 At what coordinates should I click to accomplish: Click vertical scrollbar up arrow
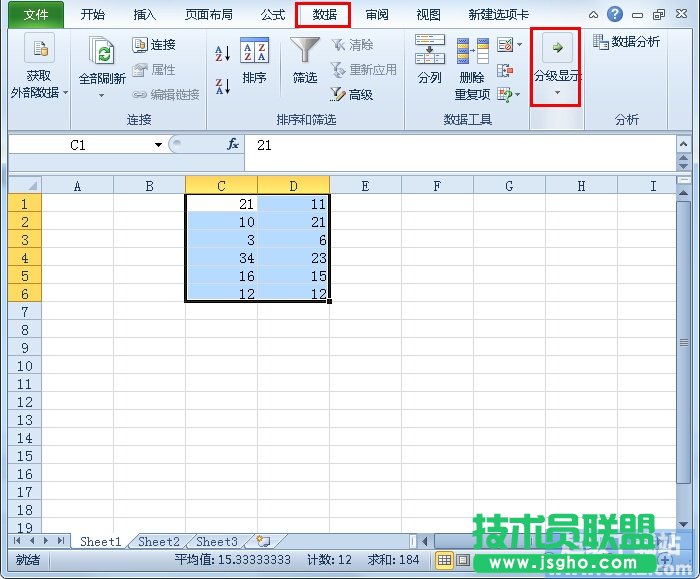click(683, 193)
